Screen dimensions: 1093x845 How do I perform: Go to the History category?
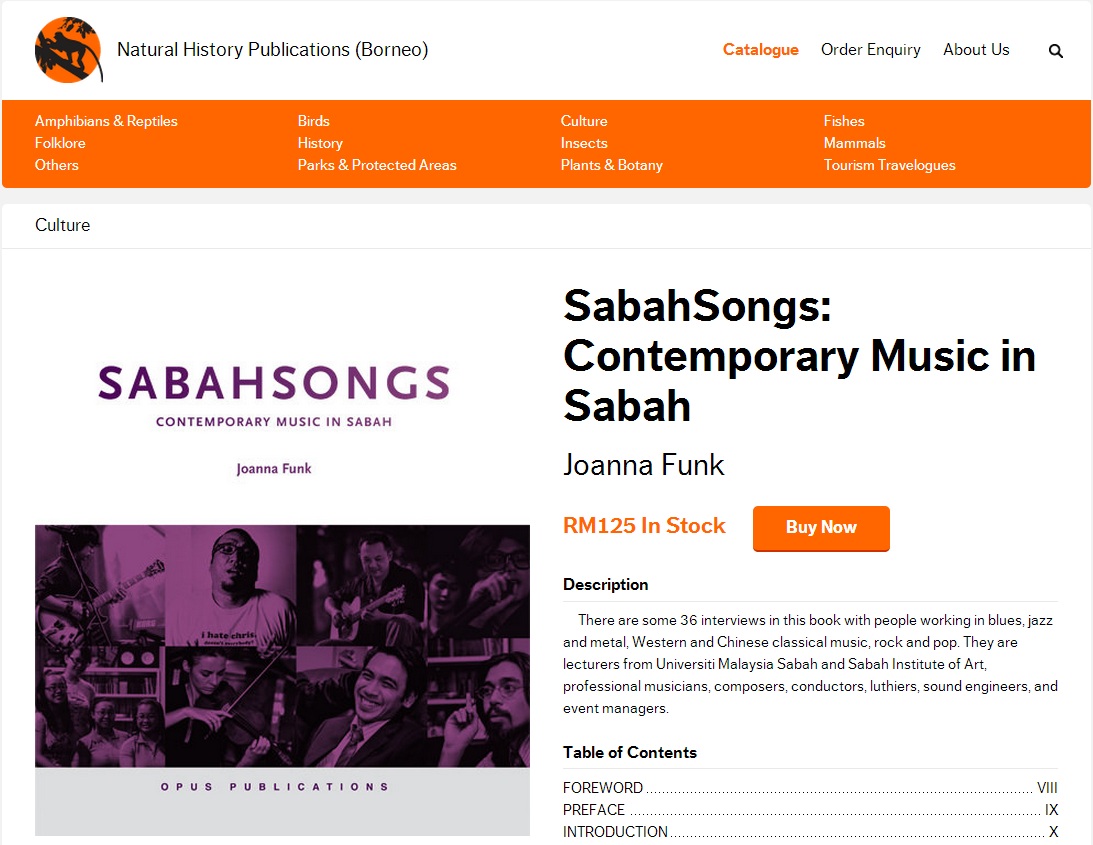point(320,143)
